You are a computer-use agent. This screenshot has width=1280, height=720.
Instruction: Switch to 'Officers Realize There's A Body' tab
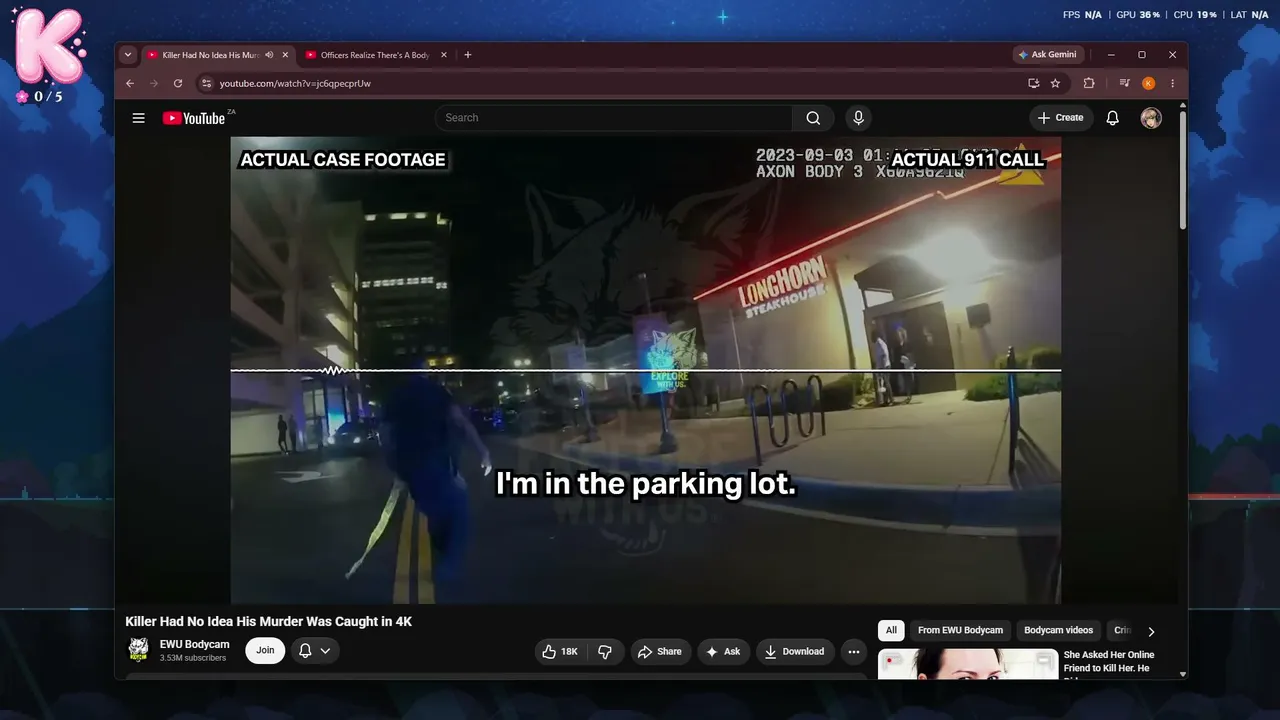[x=375, y=55]
